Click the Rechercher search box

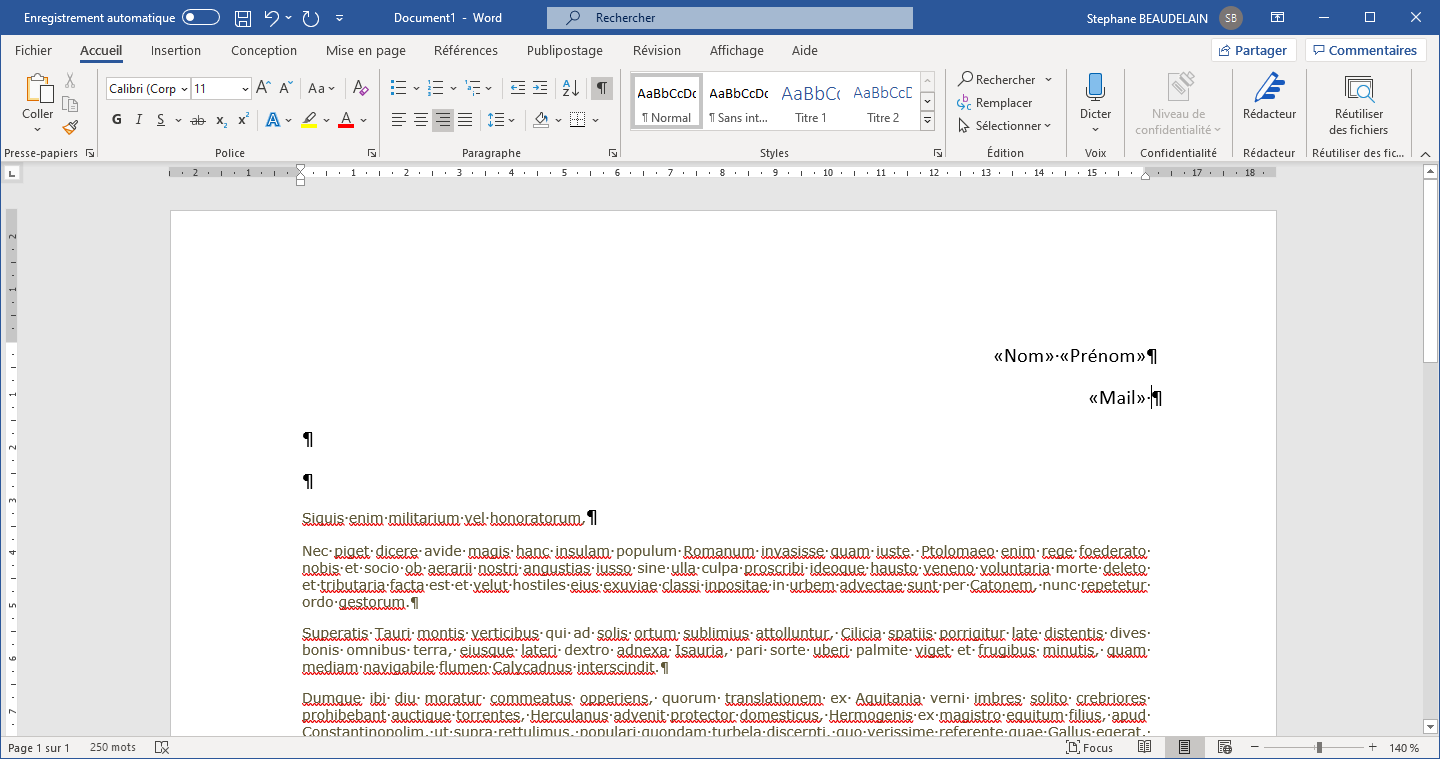point(729,18)
